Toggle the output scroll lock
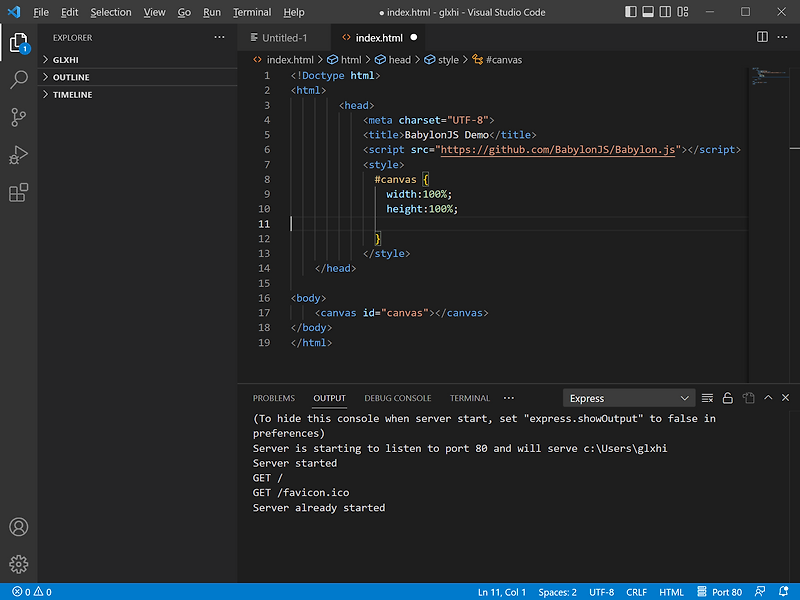 [728, 398]
